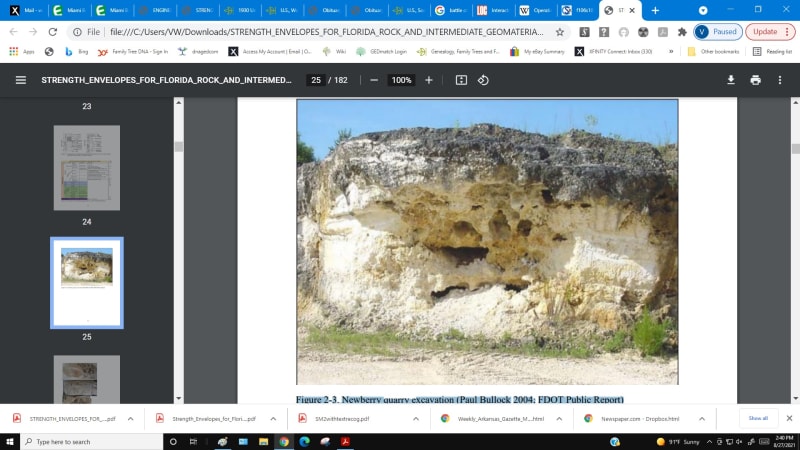Bookmark this page with star icon
Image resolution: width=800 pixels, height=450 pixels.
click(560, 32)
